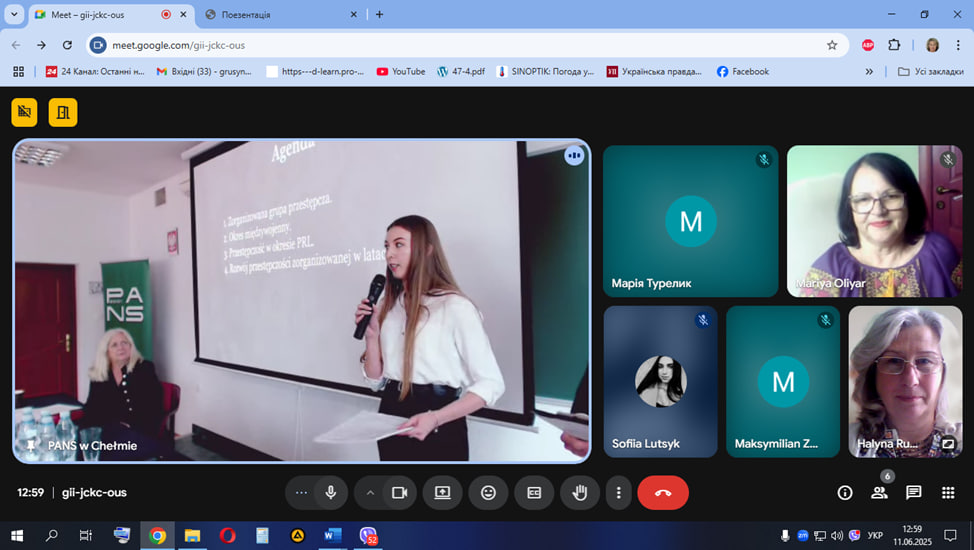Image resolution: width=974 pixels, height=550 pixels.
Task: Open meeting details info icon
Action: (845, 493)
